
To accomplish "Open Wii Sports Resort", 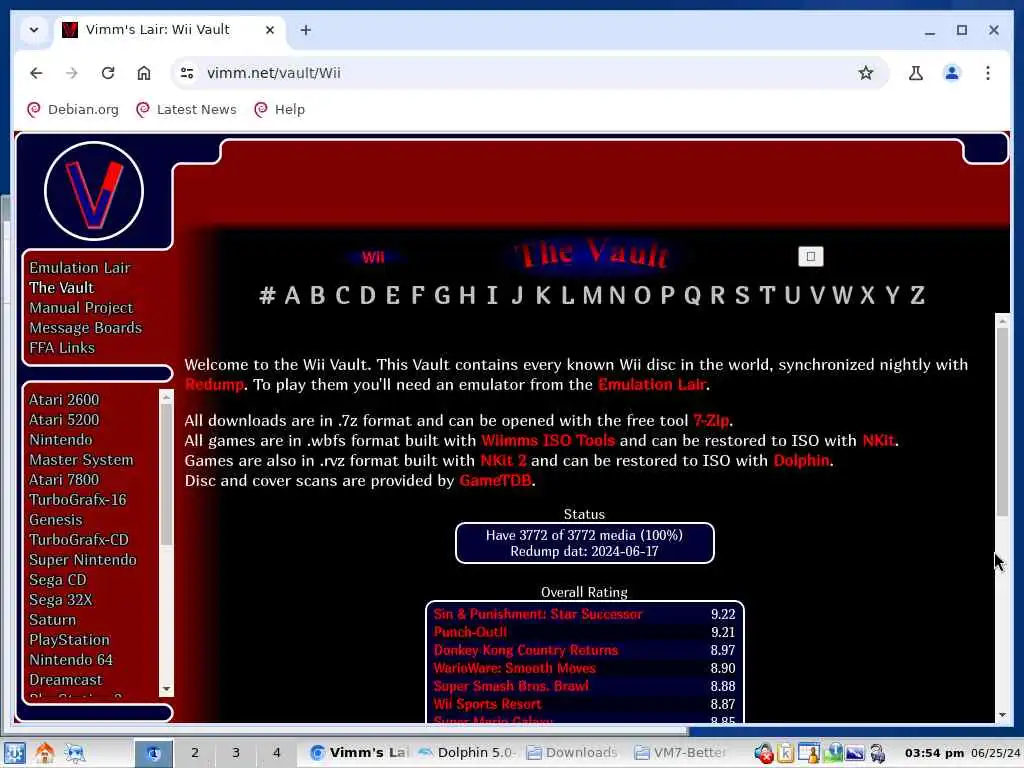I will [487, 704].
